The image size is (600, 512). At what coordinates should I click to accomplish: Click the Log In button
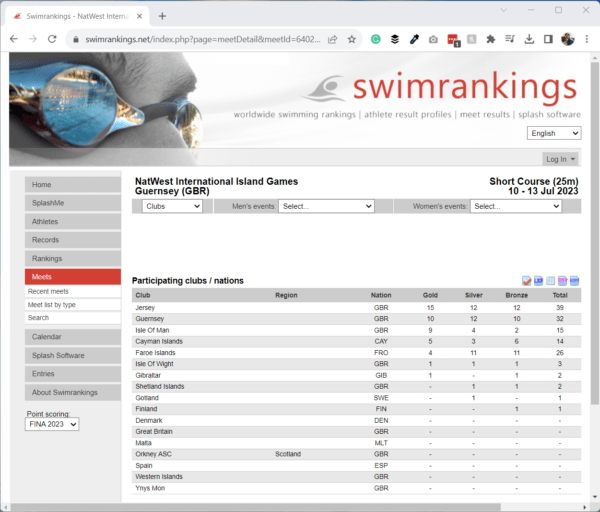tap(560, 159)
